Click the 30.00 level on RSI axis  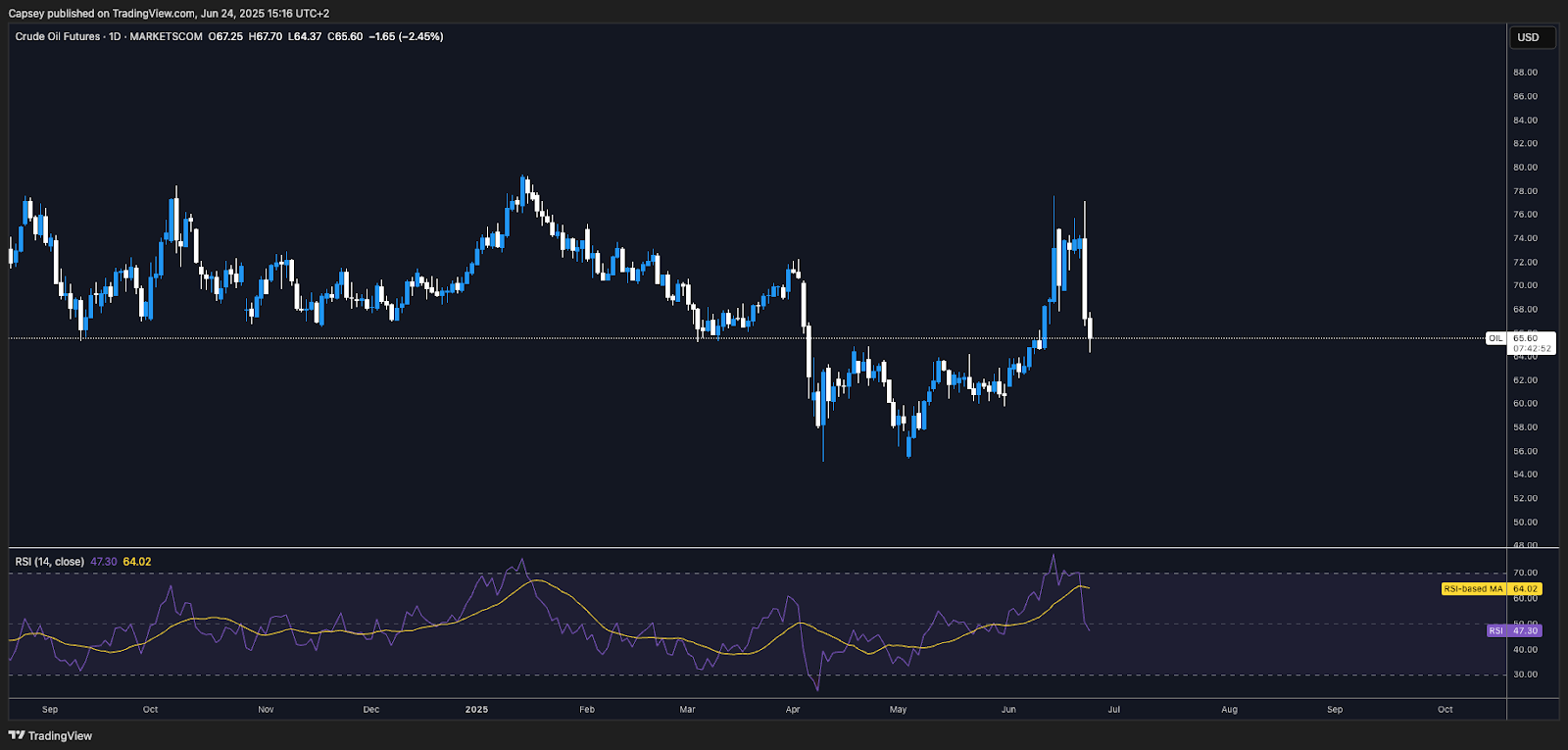tap(1525, 675)
